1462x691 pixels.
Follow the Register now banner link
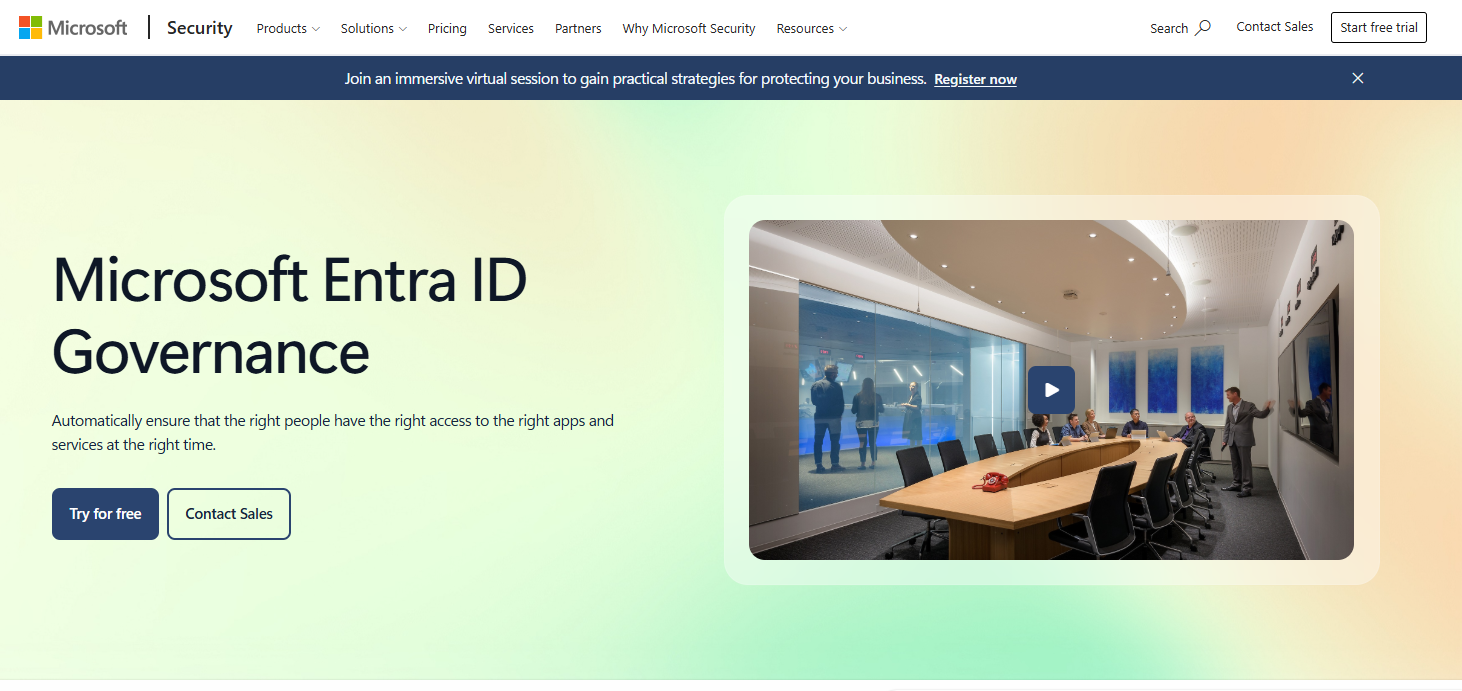coord(975,79)
